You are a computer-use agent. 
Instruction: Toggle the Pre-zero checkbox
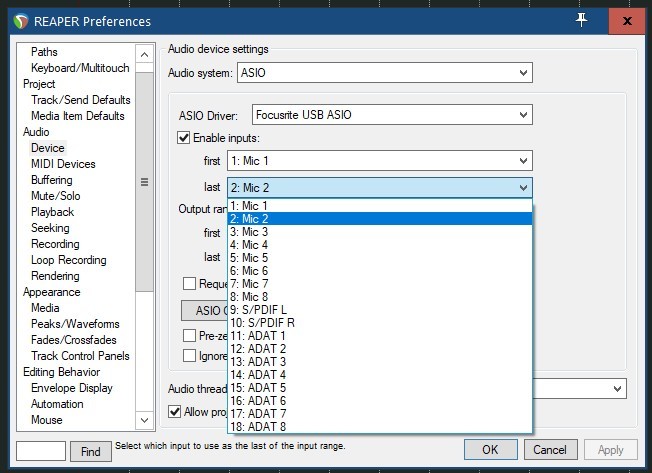click(189, 336)
